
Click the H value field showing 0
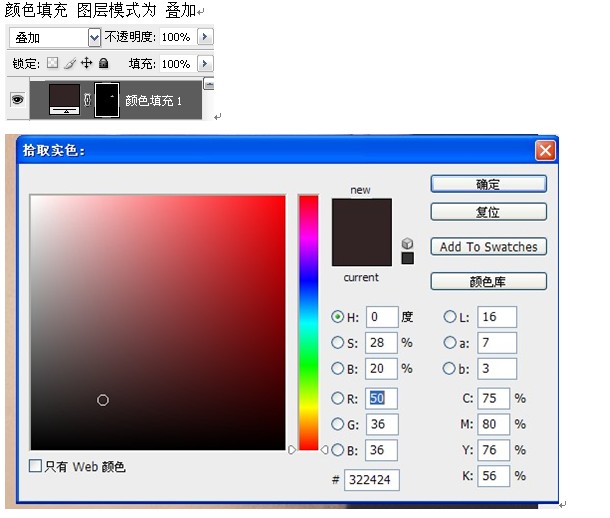pyautogui.click(x=382, y=317)
